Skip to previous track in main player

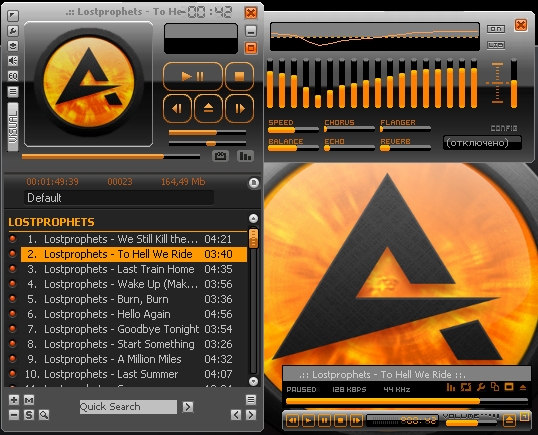177,109
